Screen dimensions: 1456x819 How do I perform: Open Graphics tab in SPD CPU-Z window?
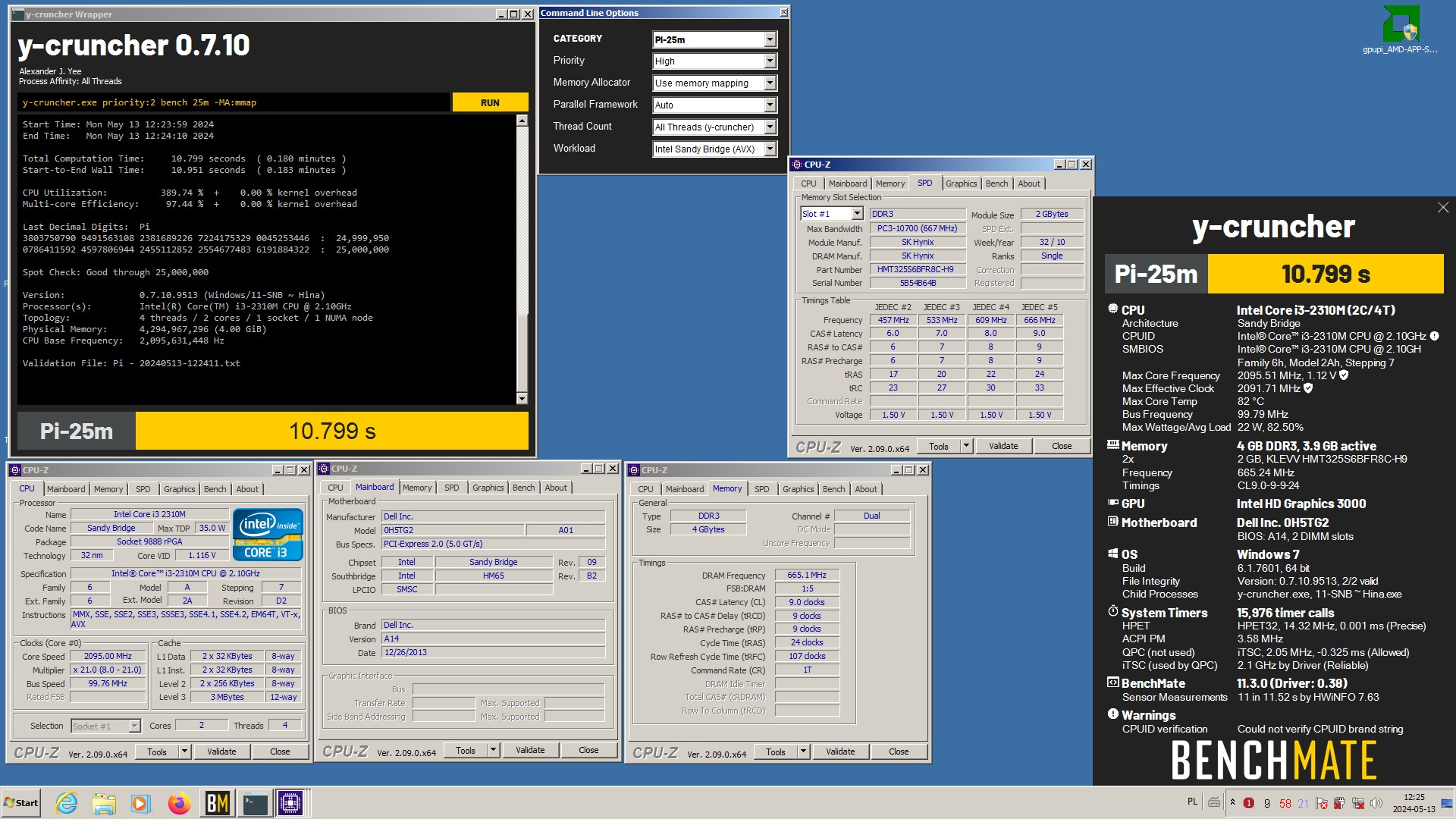click(961, 184)
